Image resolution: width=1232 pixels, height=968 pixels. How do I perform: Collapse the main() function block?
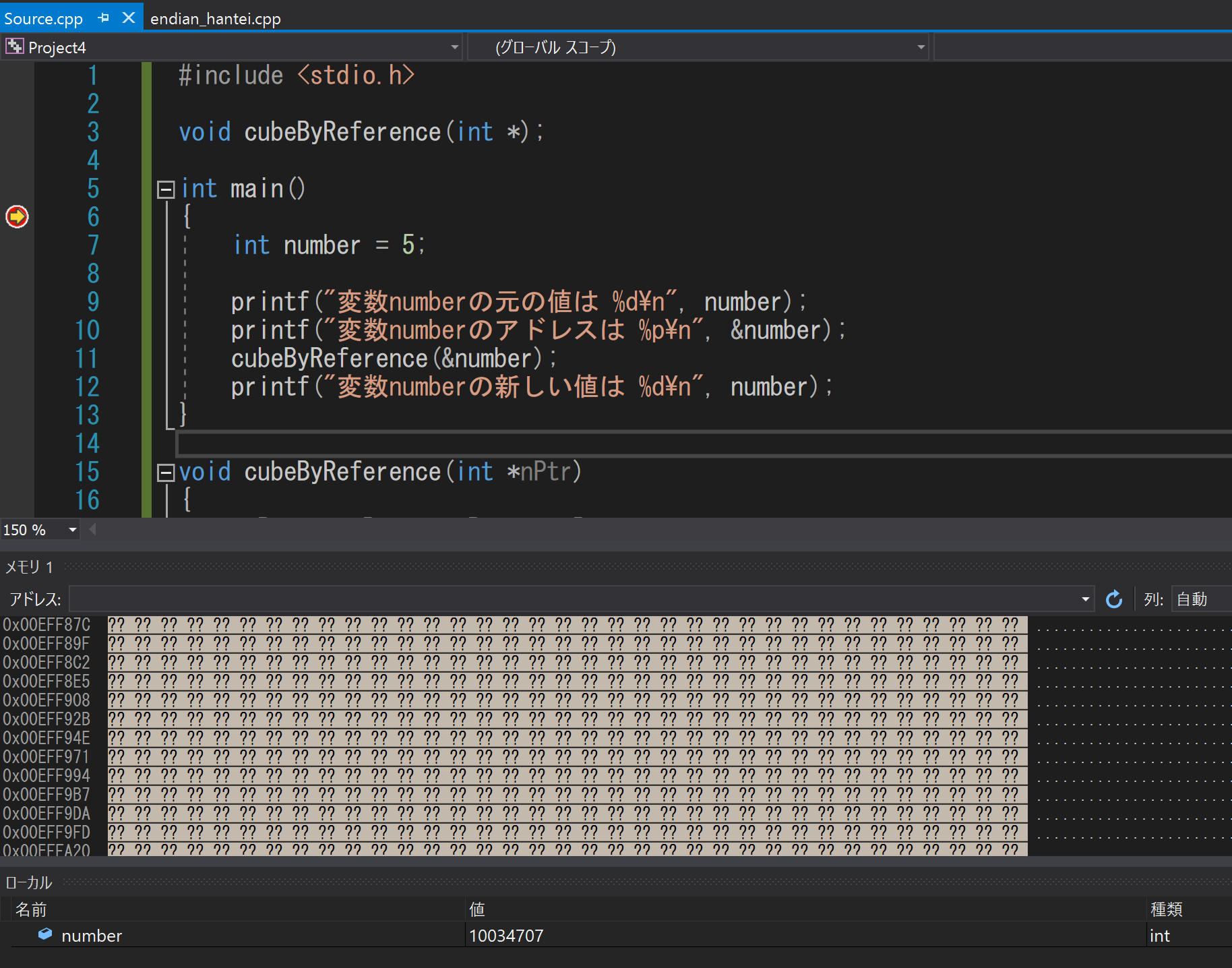(166, 189)
